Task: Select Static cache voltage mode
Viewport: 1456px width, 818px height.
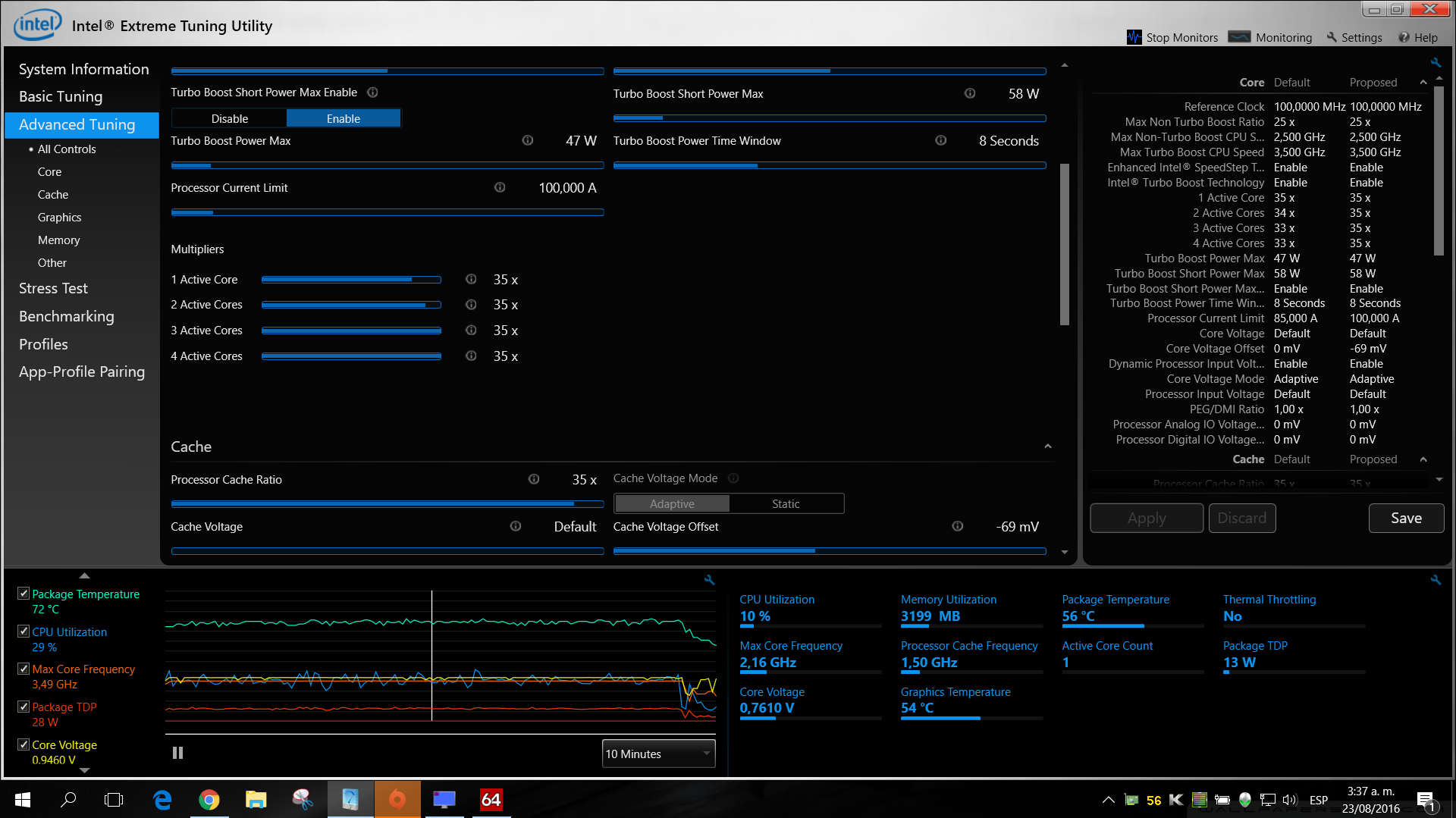Action: [786, 503]
